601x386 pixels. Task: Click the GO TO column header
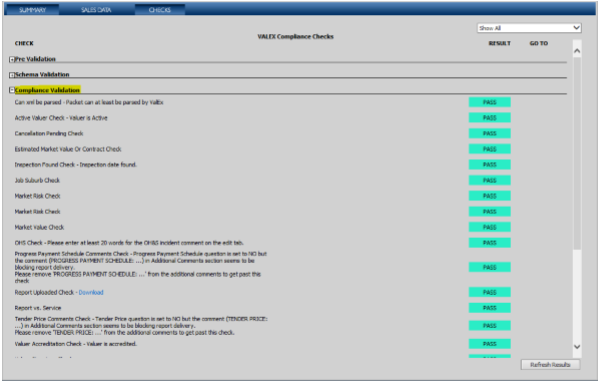pos(539,43)
